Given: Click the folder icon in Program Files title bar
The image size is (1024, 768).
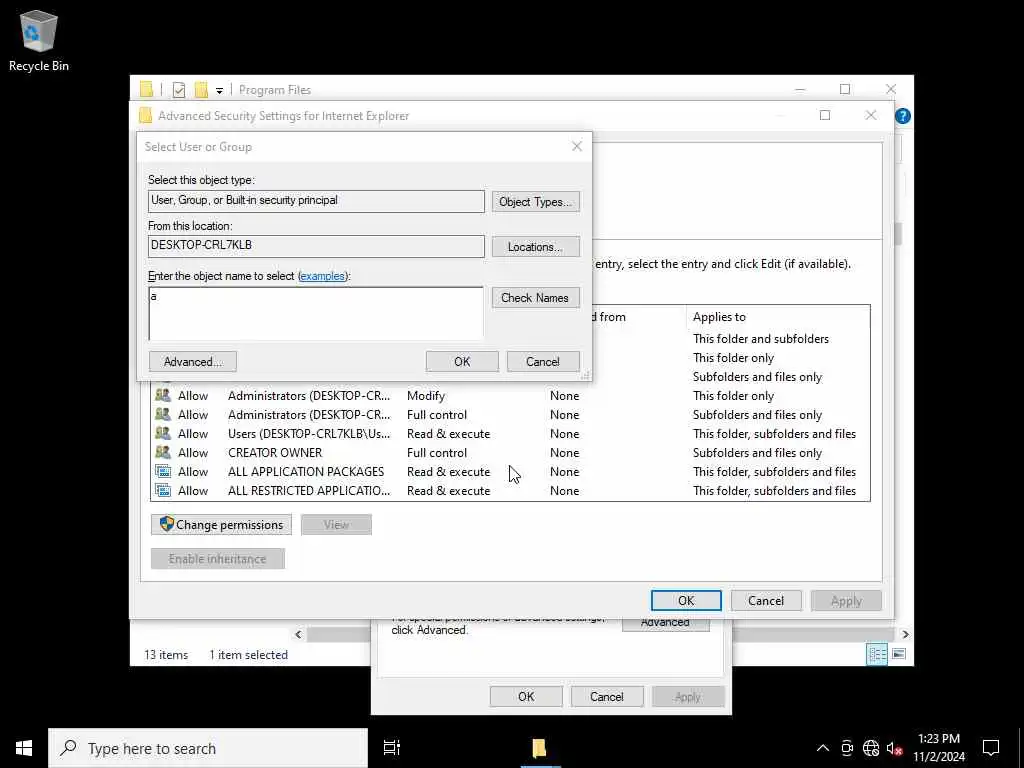Looking at the screenshot, I should [146, 89].
